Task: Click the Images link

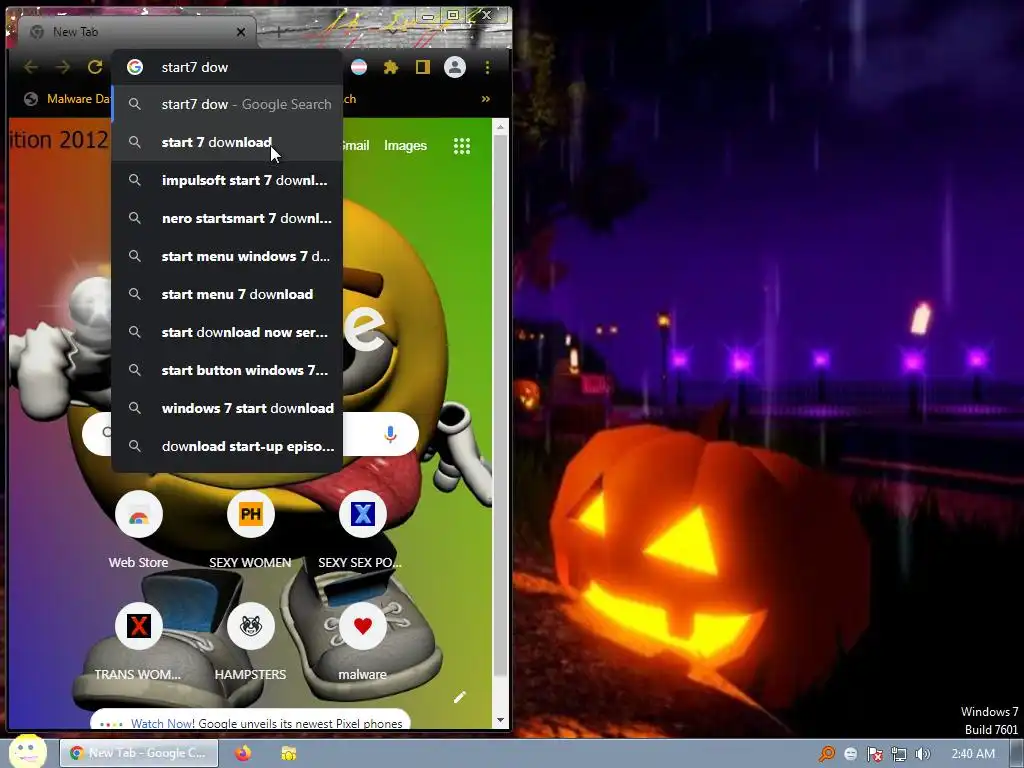Action: (405, 146)
